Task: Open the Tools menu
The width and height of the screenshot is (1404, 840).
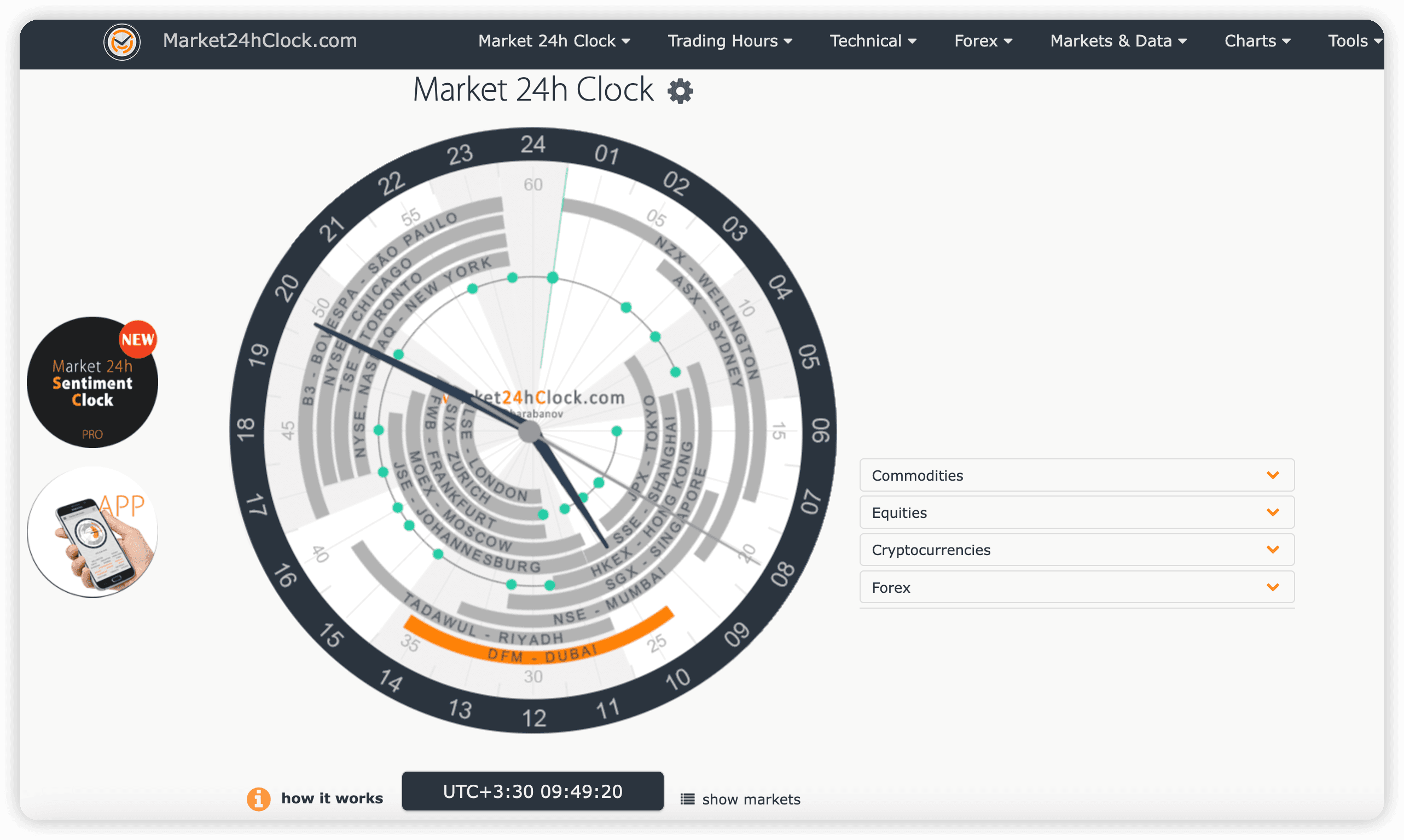Action: tap(1355, 41)
